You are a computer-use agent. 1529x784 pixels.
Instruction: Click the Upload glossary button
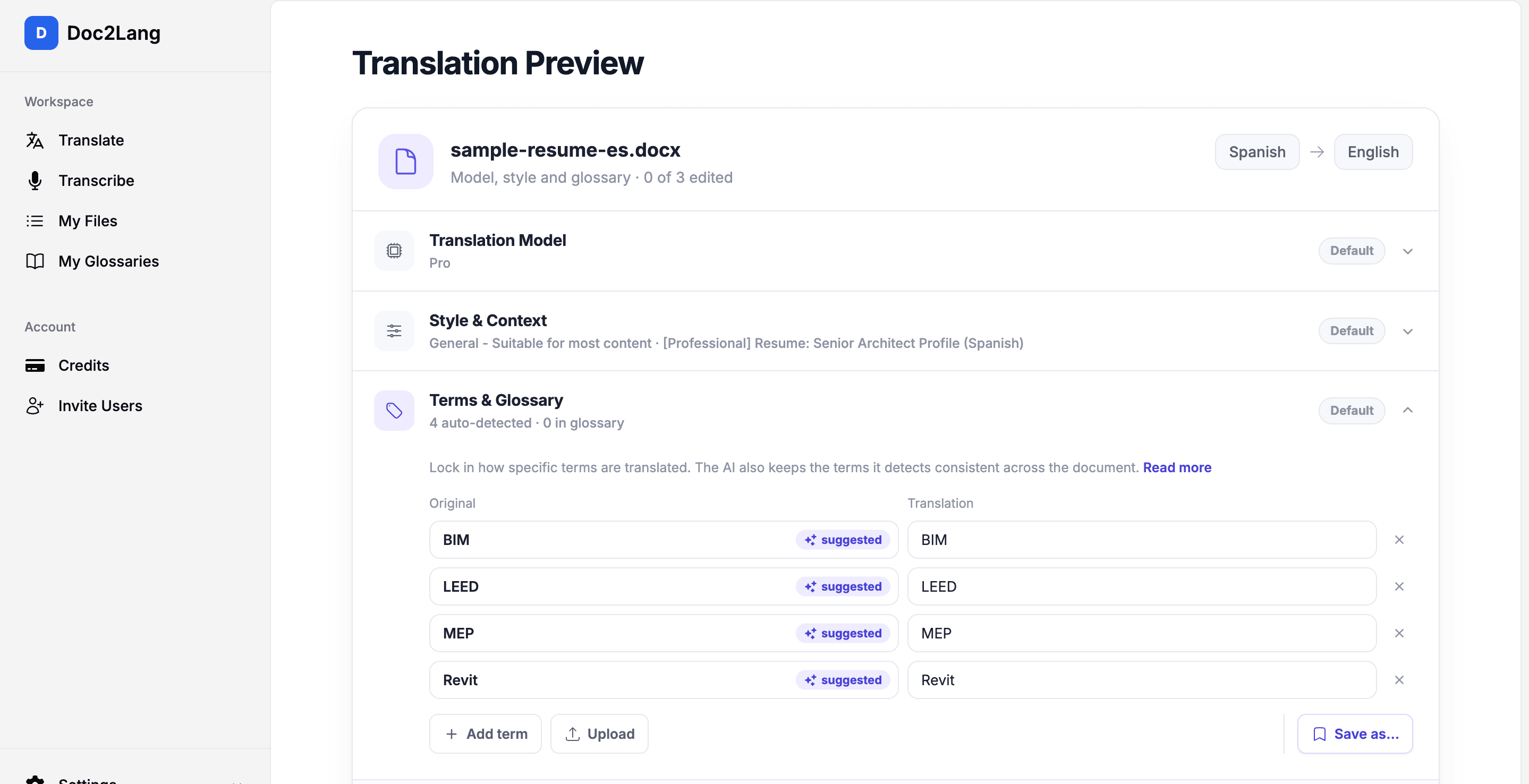[599, 734]
